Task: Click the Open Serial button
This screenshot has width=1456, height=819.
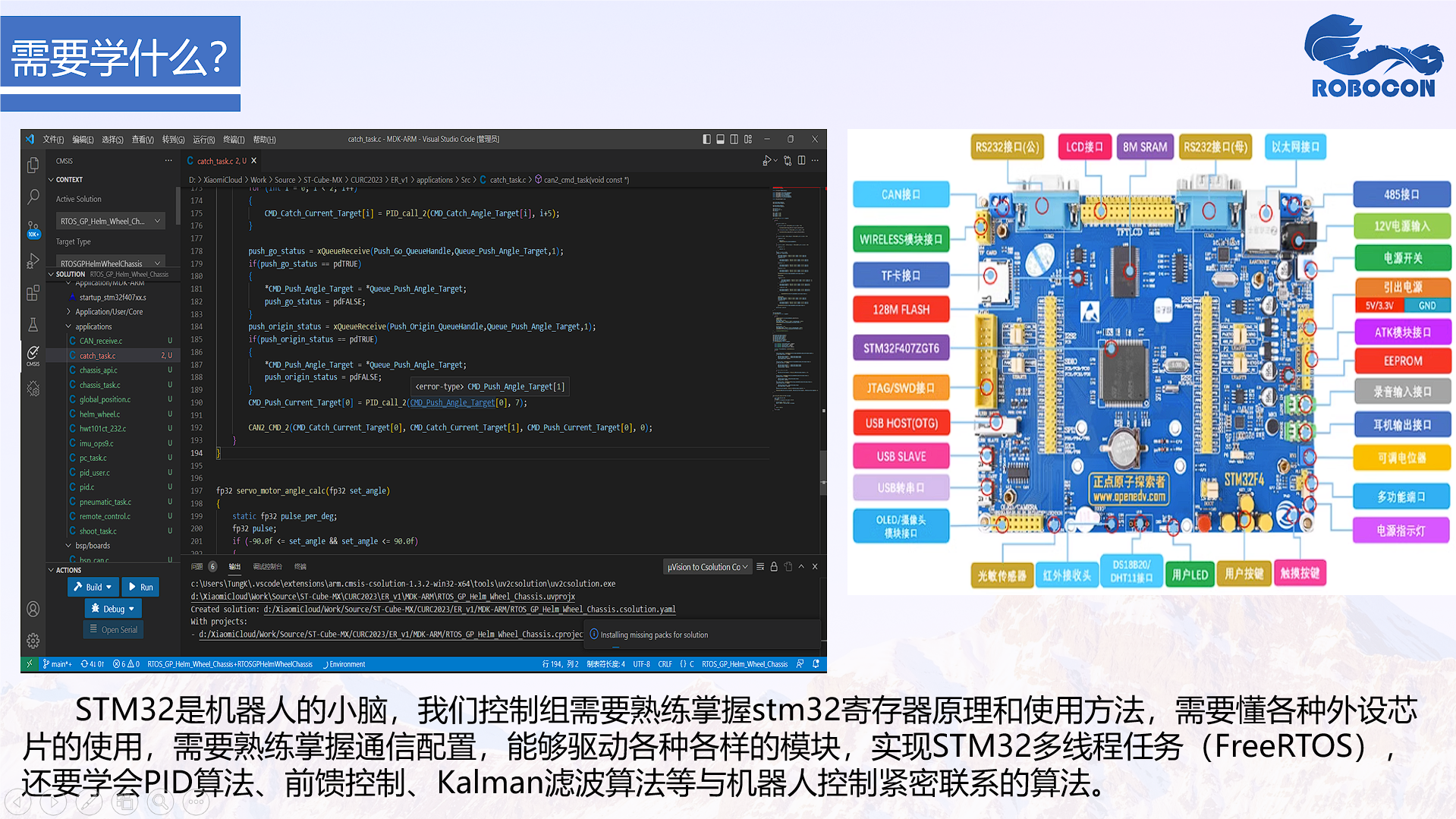Action: point(113,630)
